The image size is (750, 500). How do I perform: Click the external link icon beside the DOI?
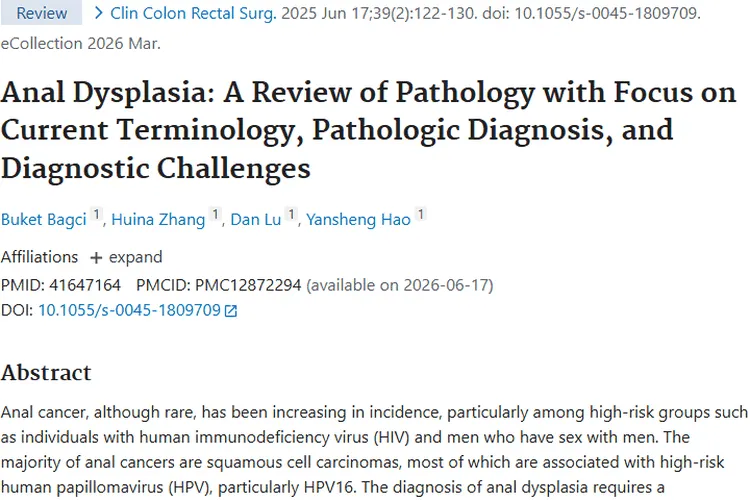click(231, 311)
